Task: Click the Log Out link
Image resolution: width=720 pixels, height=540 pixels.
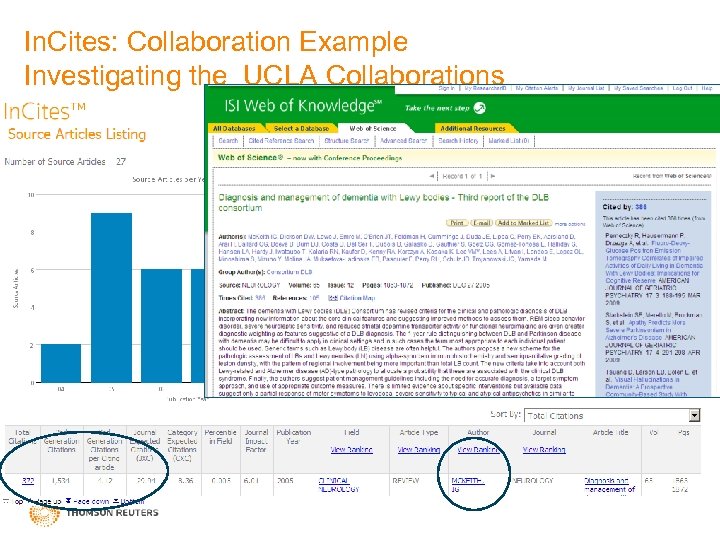Action: [x=682, y=88]
